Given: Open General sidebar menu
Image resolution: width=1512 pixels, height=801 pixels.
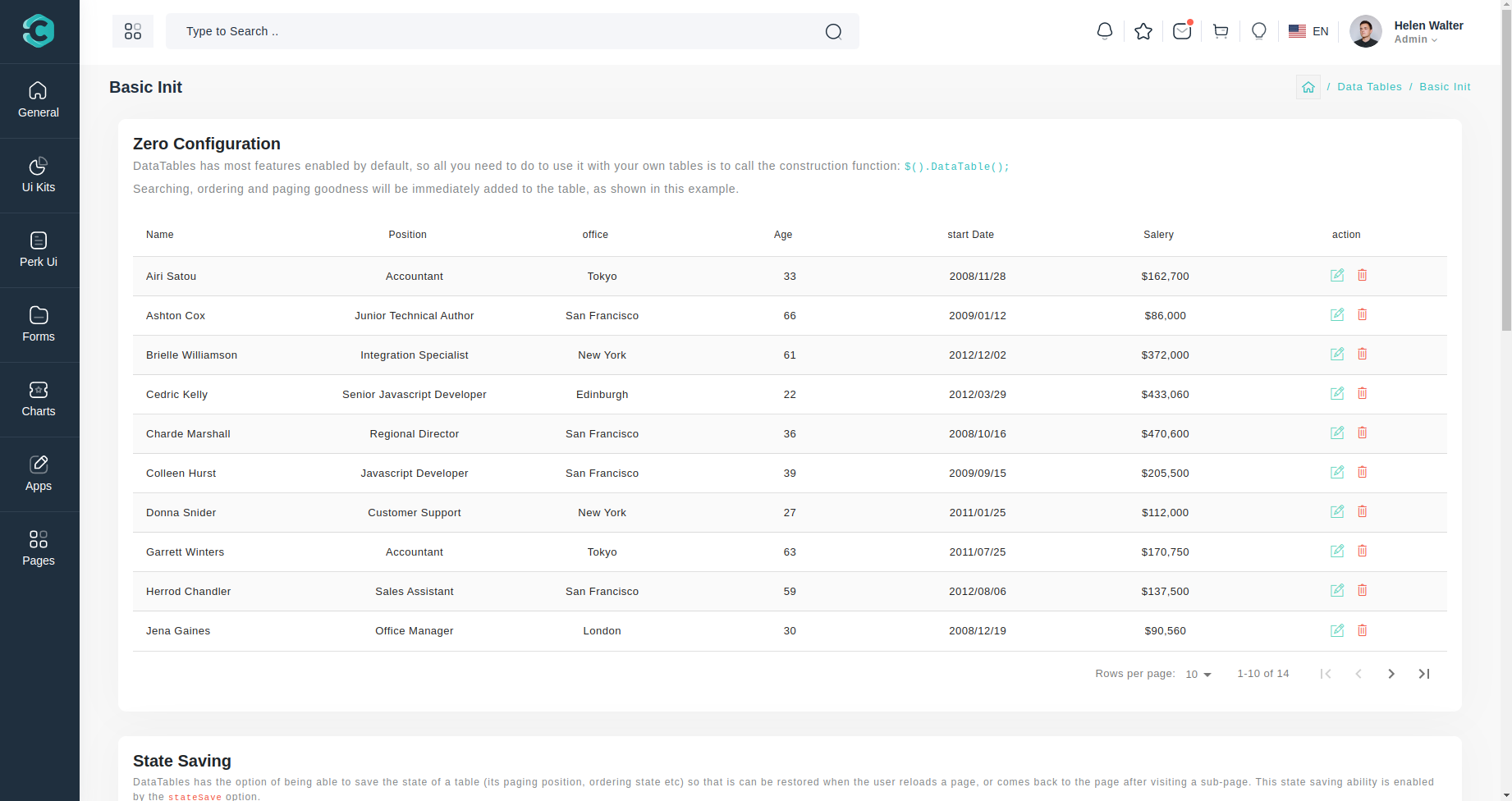Looking at the screenshot, I should pos(39,100).
